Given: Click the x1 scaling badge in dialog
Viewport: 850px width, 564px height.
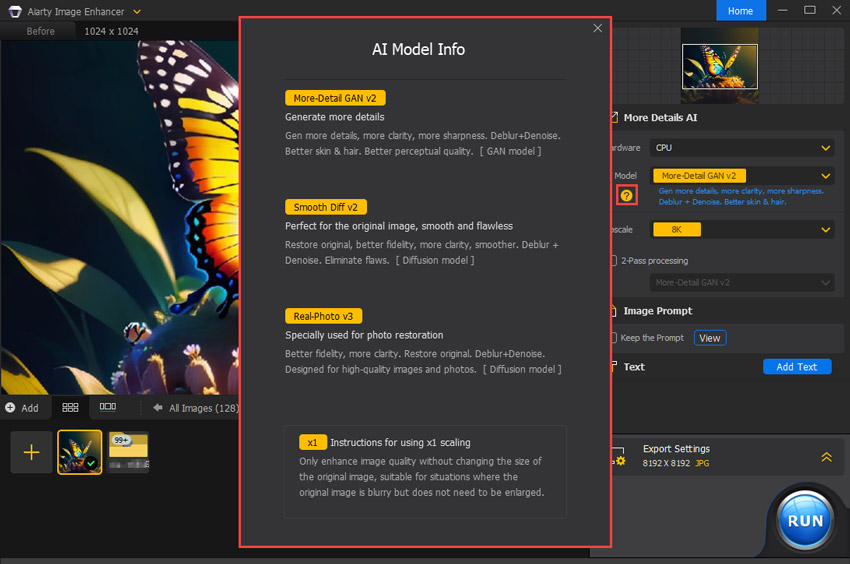Looking at the screenshot, I should (313, 443).
